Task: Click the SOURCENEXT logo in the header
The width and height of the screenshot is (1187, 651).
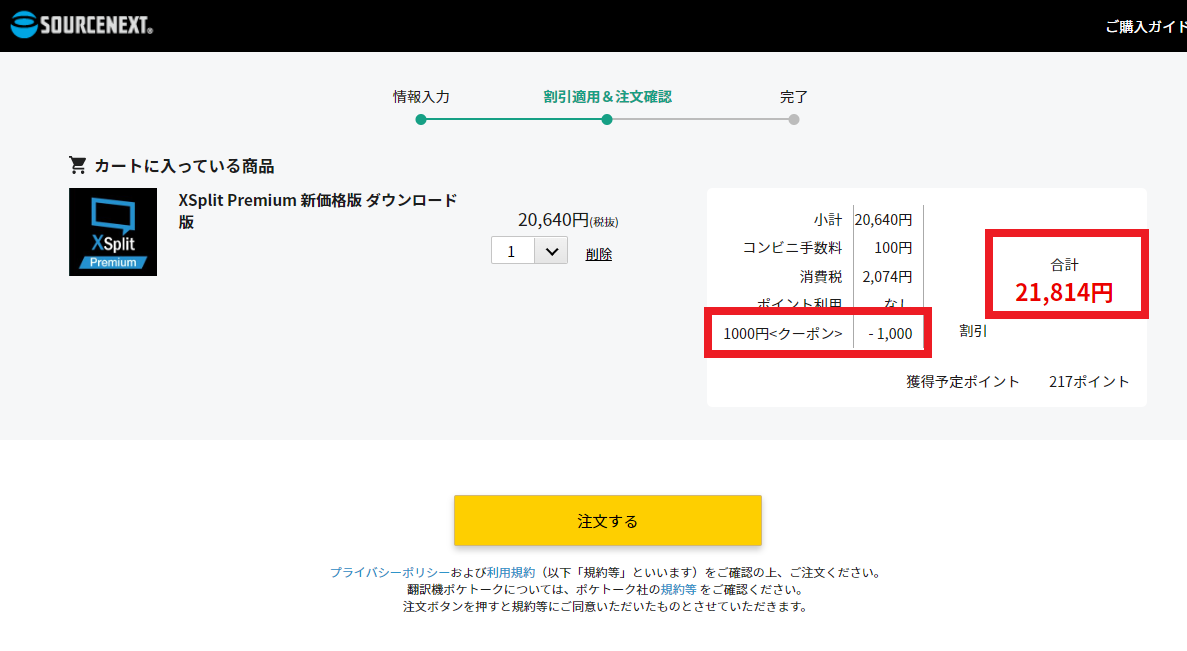Action: 82,25
